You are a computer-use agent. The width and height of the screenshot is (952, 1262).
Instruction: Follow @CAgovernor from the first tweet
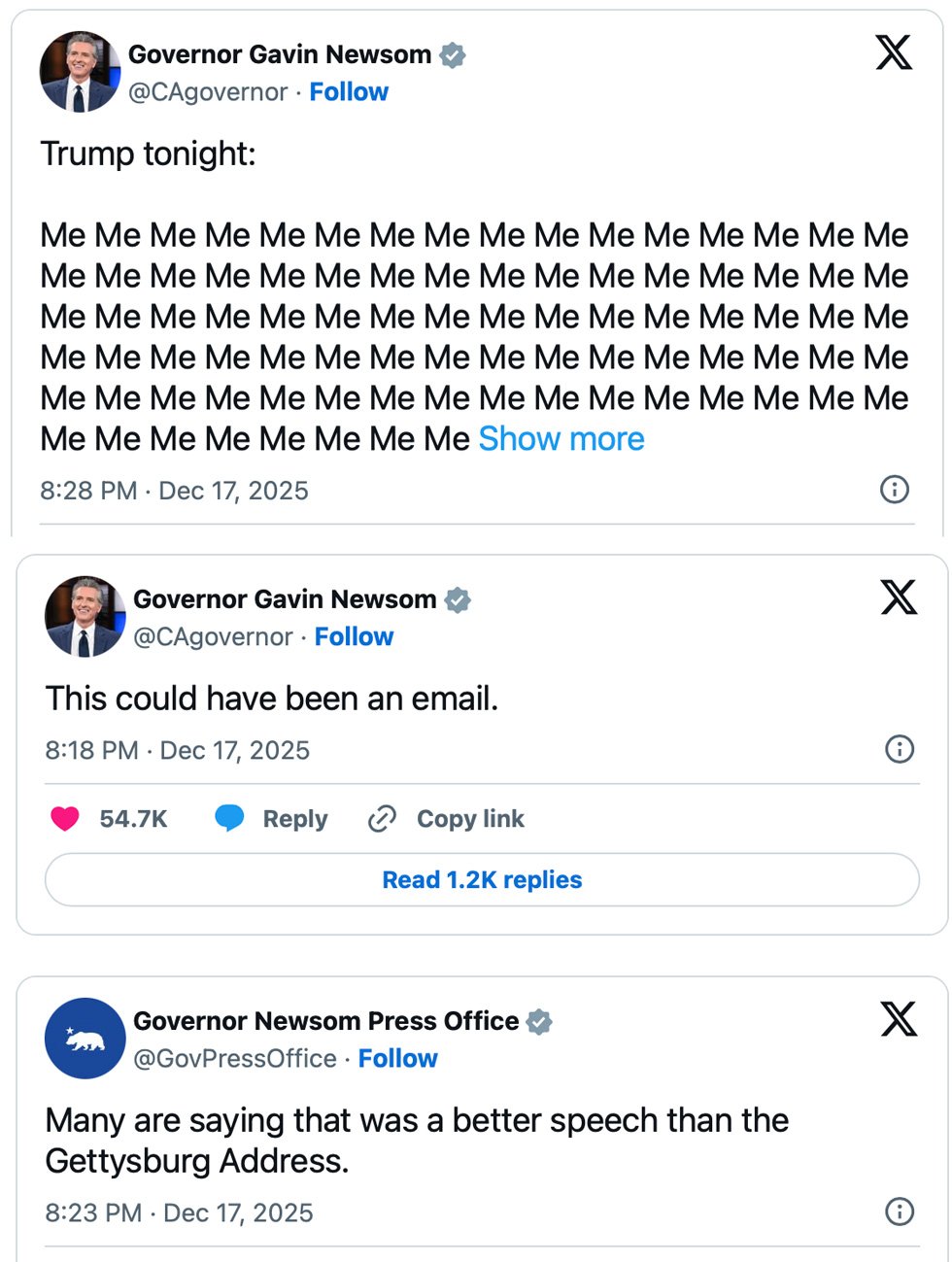click(349, 92)
